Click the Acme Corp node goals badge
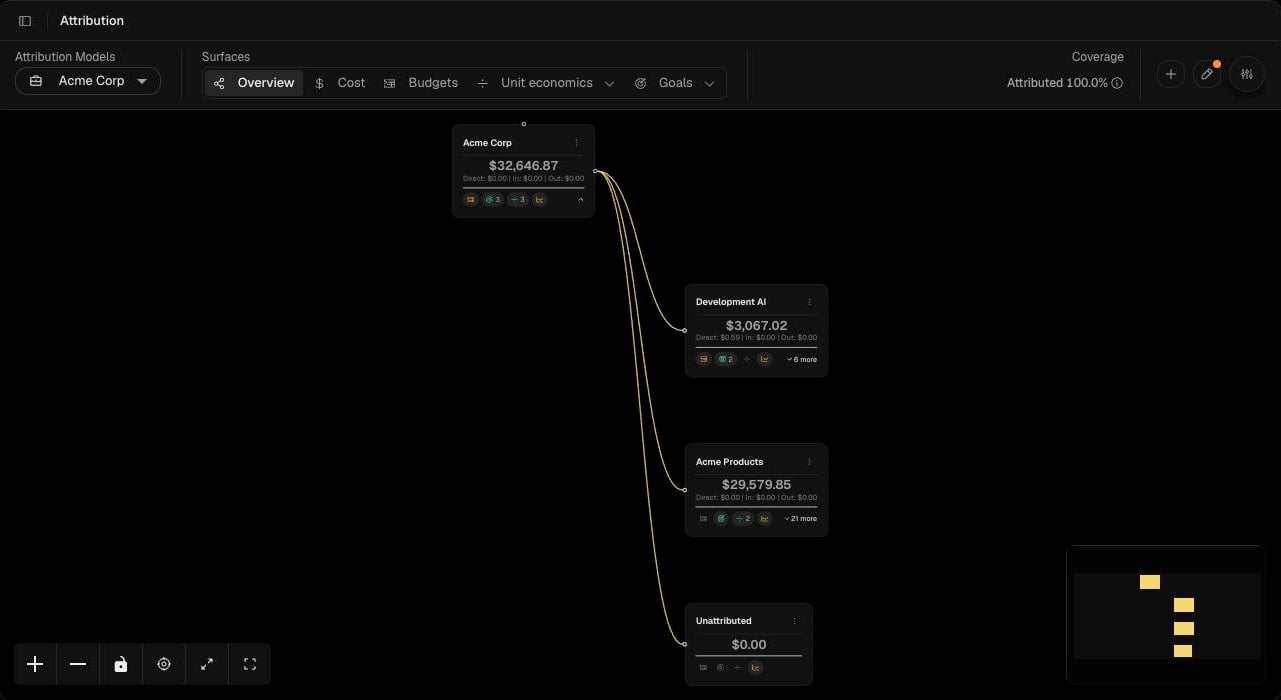This screenshot has height=700, width=1281. [492, 200]
